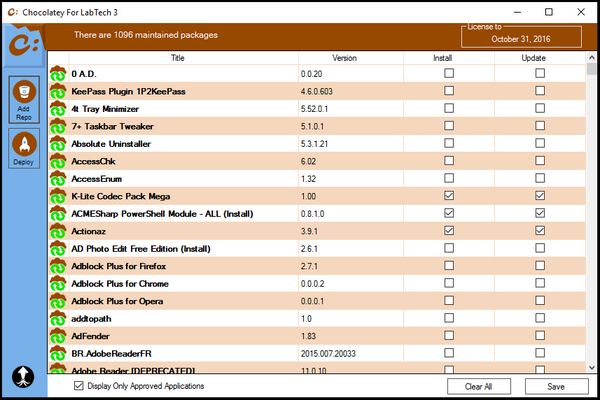Click the BR.AdobeReaderFR package icon

click(58, 353)
